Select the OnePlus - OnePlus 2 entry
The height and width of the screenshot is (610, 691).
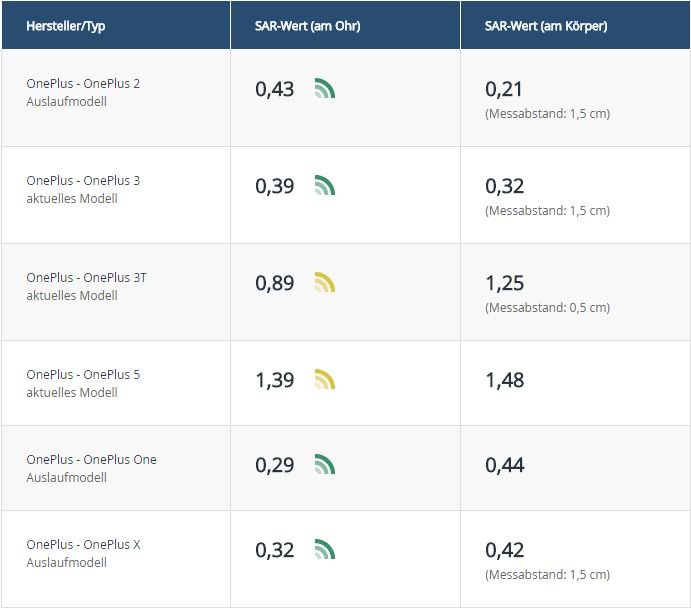coord(83,83)
